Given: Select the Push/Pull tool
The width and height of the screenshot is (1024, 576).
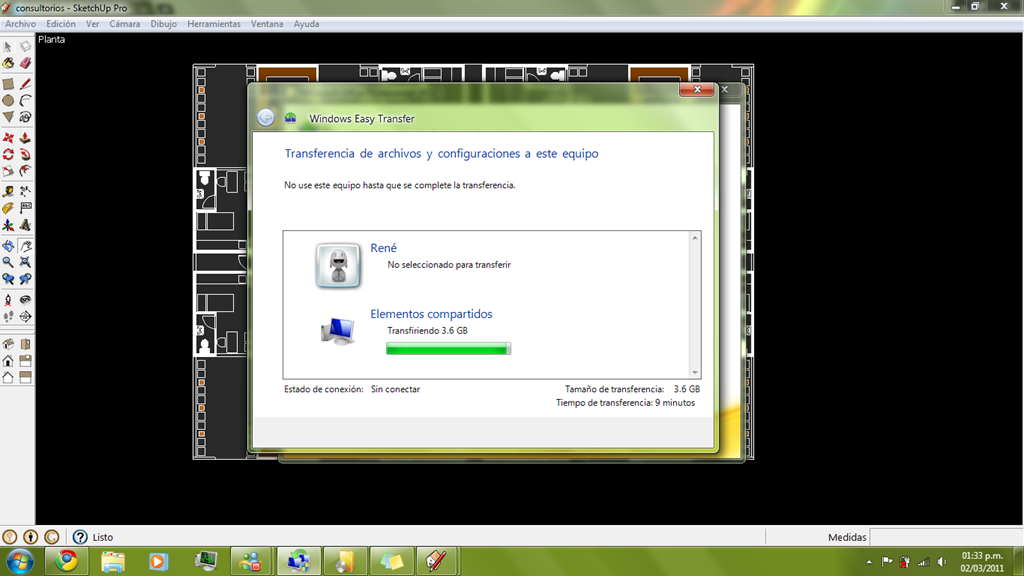Looking at the screenshot, I should [x=25, y=138].
